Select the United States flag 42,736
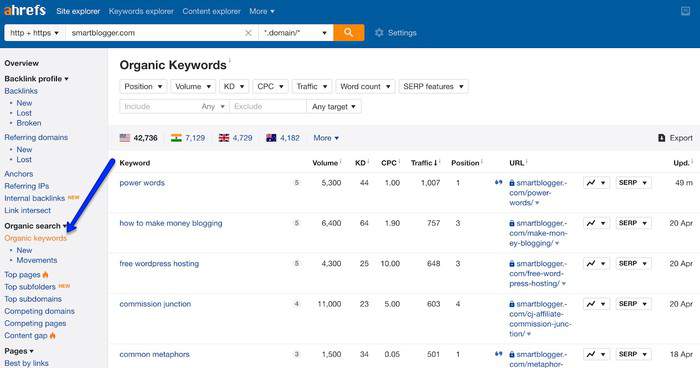 138,138
